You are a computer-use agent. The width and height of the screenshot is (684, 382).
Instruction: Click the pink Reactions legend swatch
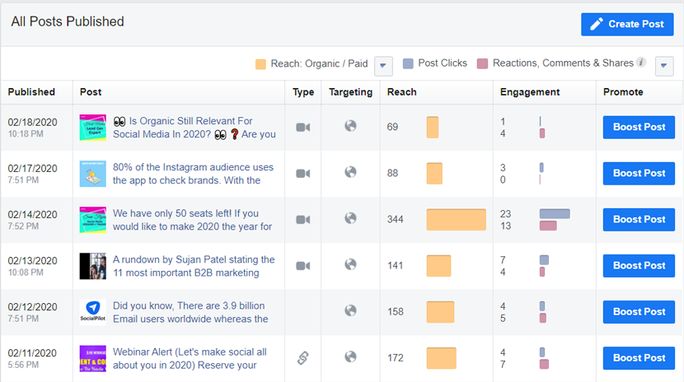pos(482,64)
